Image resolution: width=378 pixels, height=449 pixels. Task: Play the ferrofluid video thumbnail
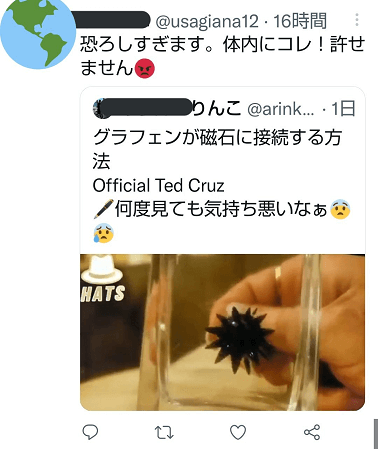point(222,332)
